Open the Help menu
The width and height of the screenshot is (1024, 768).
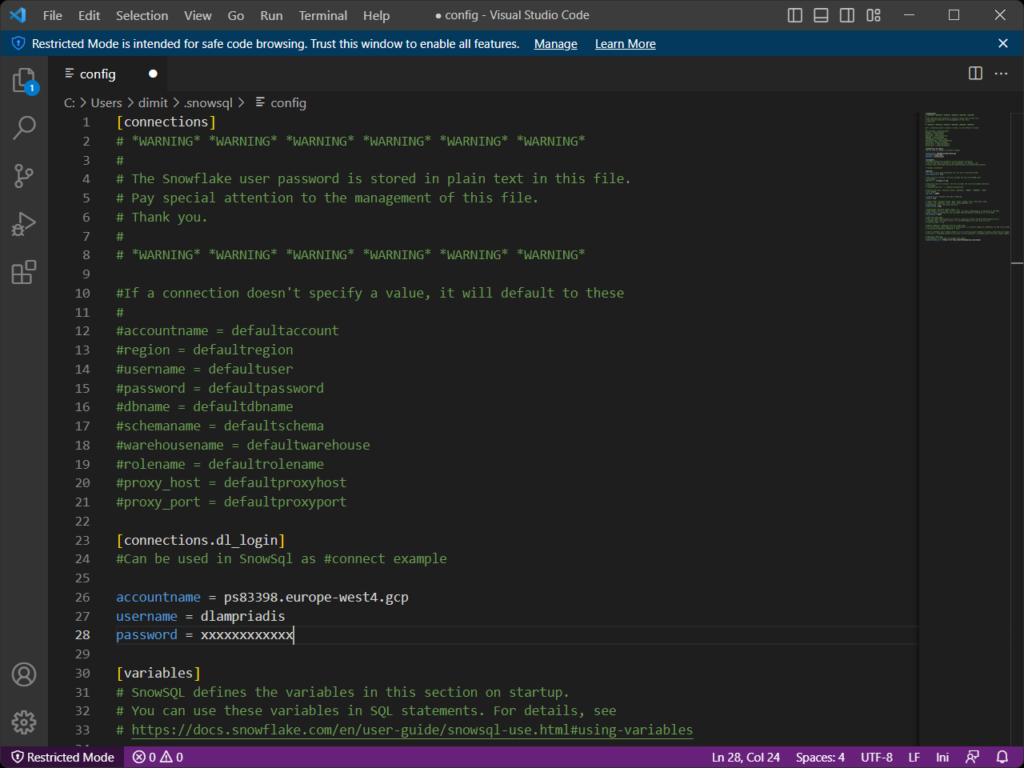click(x=376, y=15)
